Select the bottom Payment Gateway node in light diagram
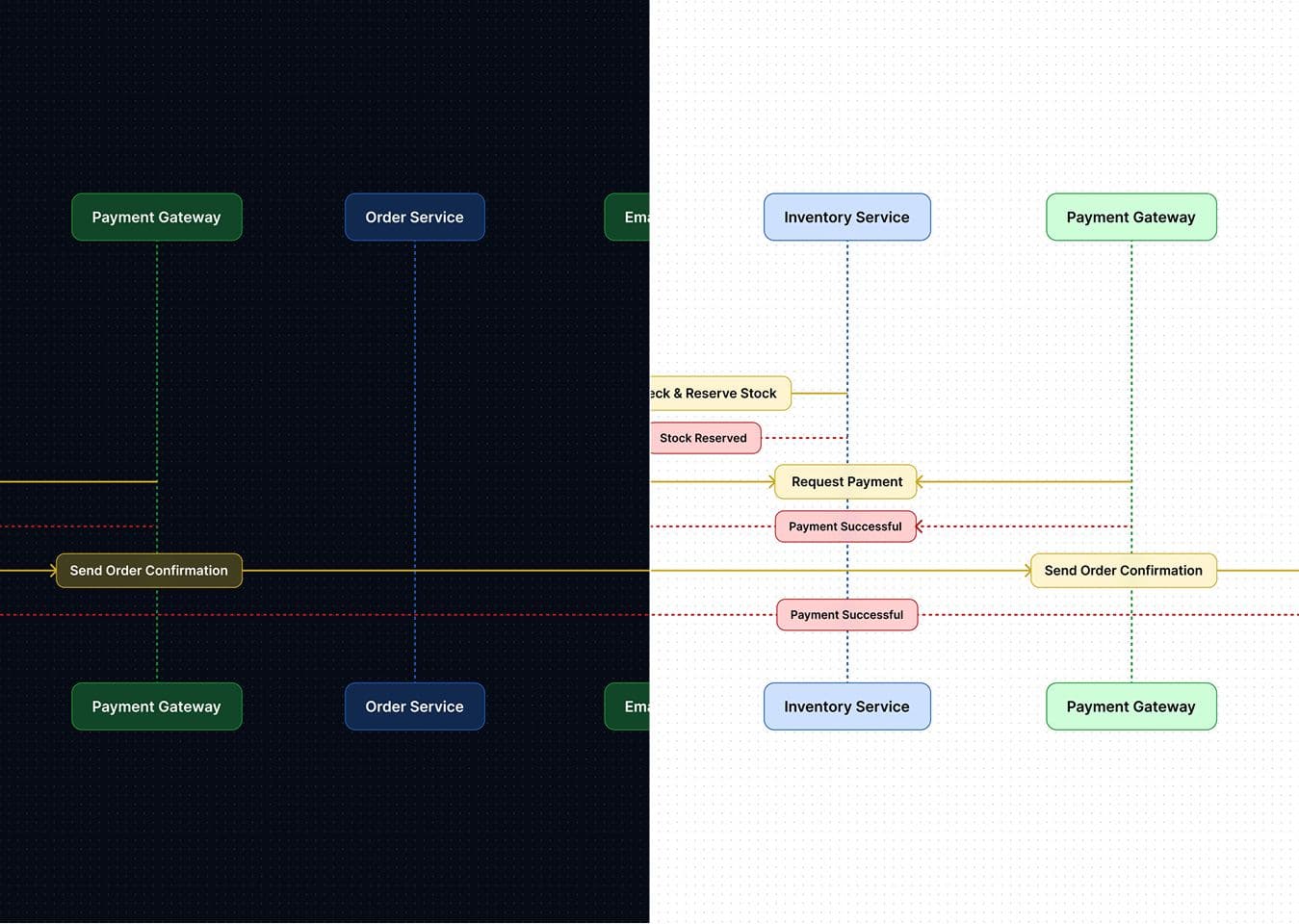 [1130, 706]
